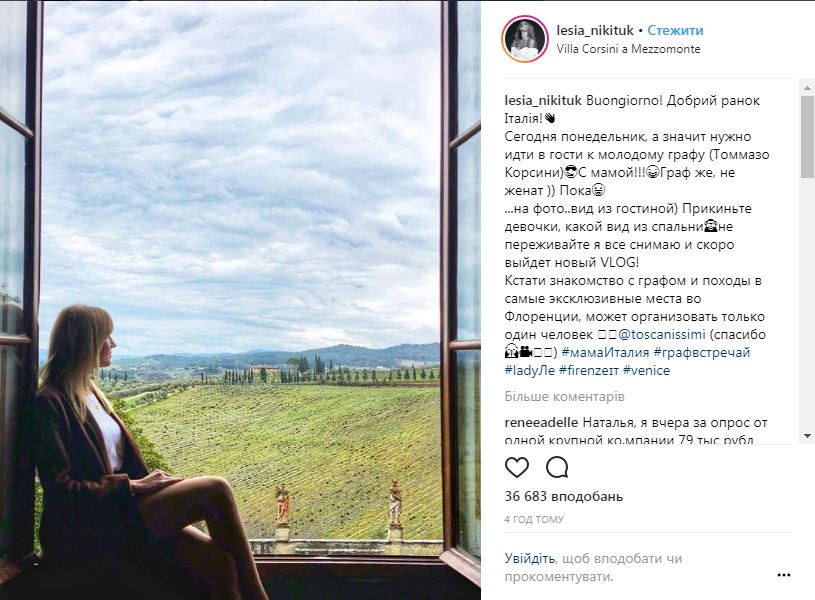Expand more comments via Більше коментарів
The width and height of the screenshot is (815, 600).
click(x=561, y=397)
